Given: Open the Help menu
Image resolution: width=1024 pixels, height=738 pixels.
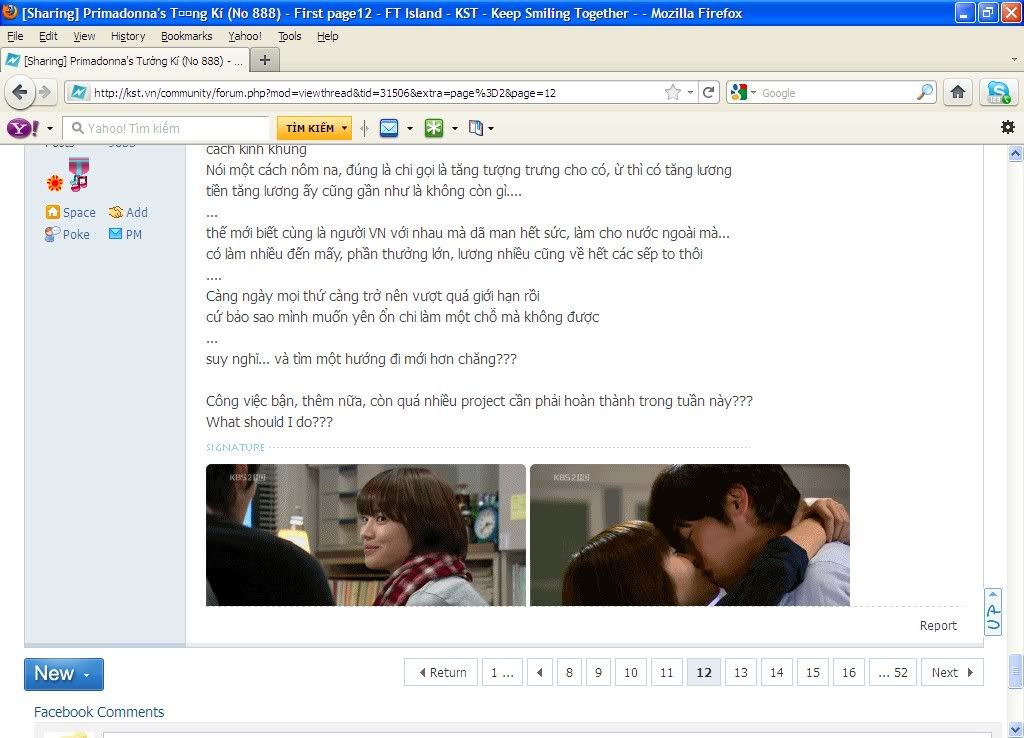Looking at the screenshot, I should coord(328,36).
